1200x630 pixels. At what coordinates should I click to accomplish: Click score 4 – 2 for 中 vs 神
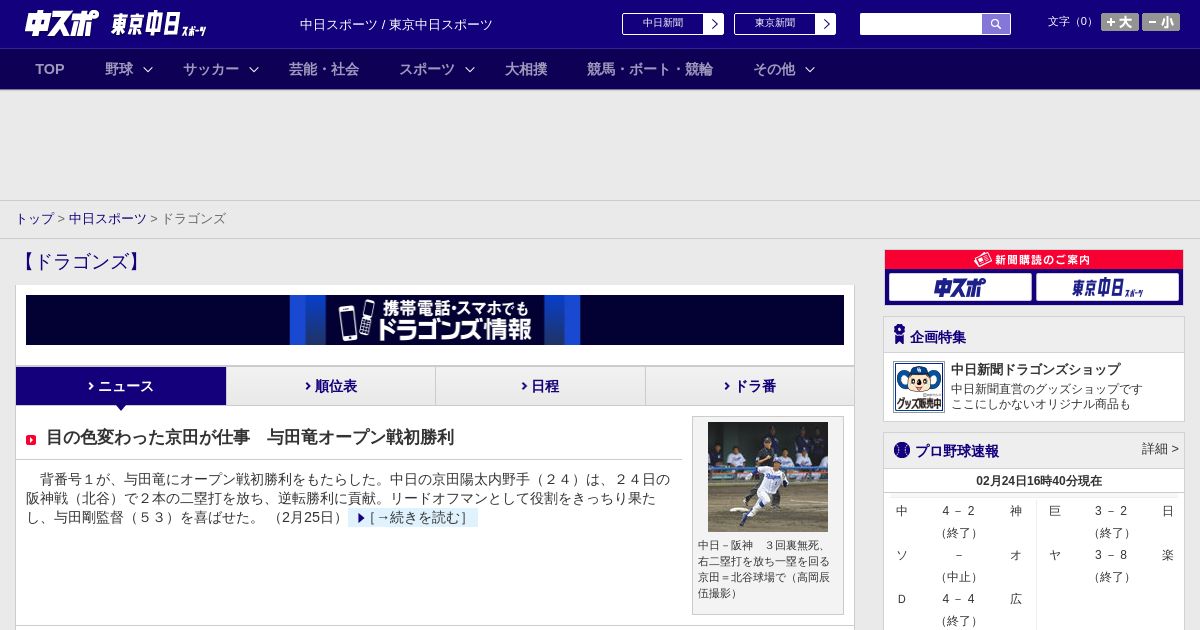click(958, 511)
